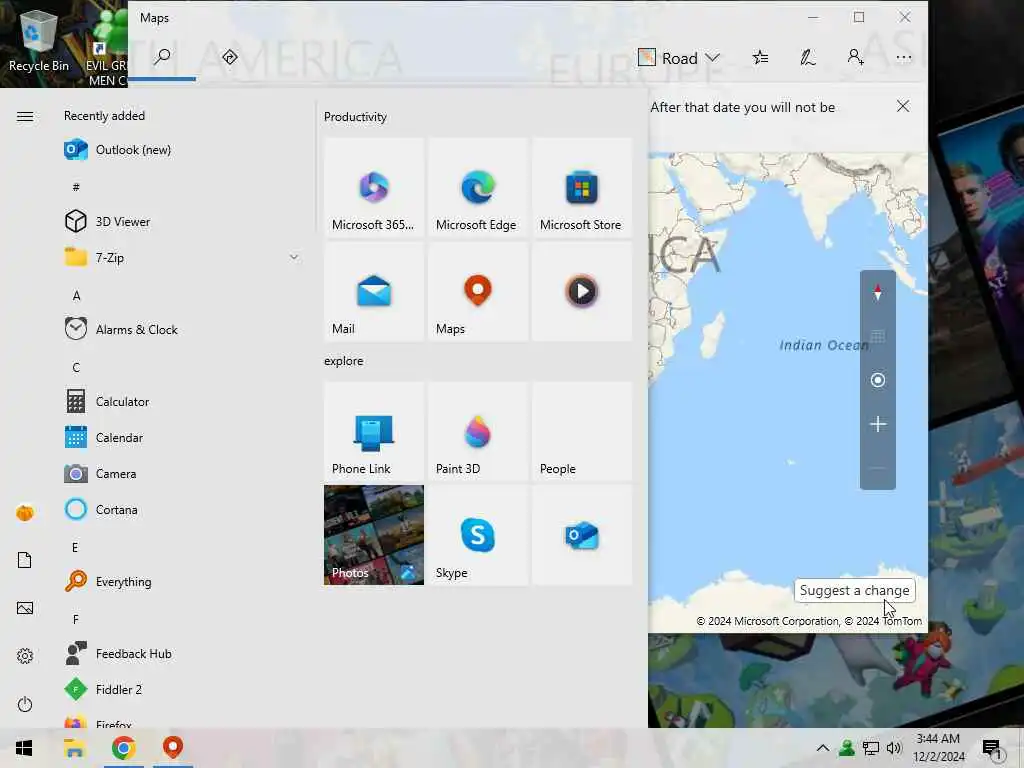Open Saved places favorites in Maps
The image size is (1024, 768).
[x=760, y=58]
